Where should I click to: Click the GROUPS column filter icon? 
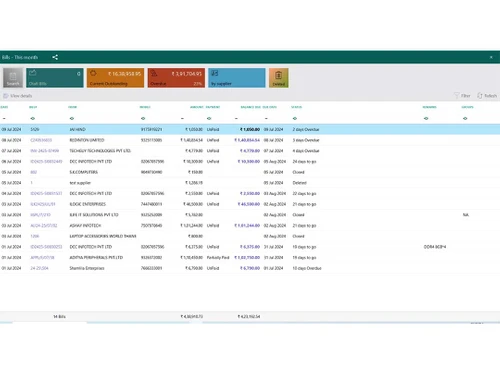pyautogui.click(x=465, y=118)
